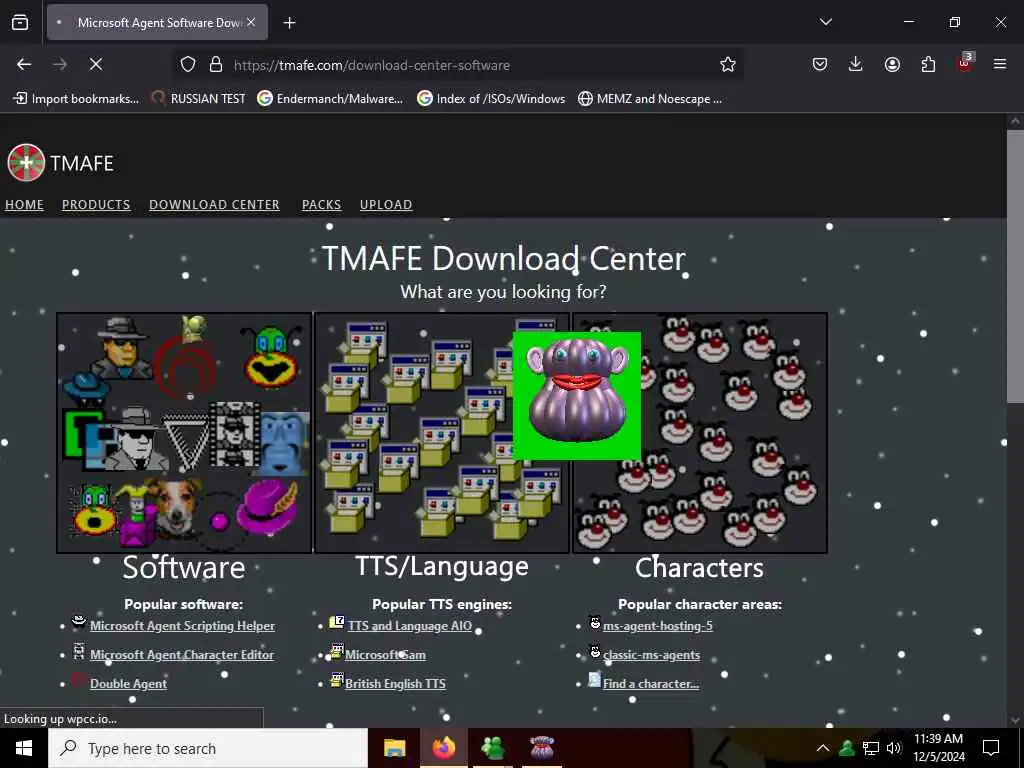
Task: Click the icon beside TTS and Language AIO
Action: [x=337, y=622]
